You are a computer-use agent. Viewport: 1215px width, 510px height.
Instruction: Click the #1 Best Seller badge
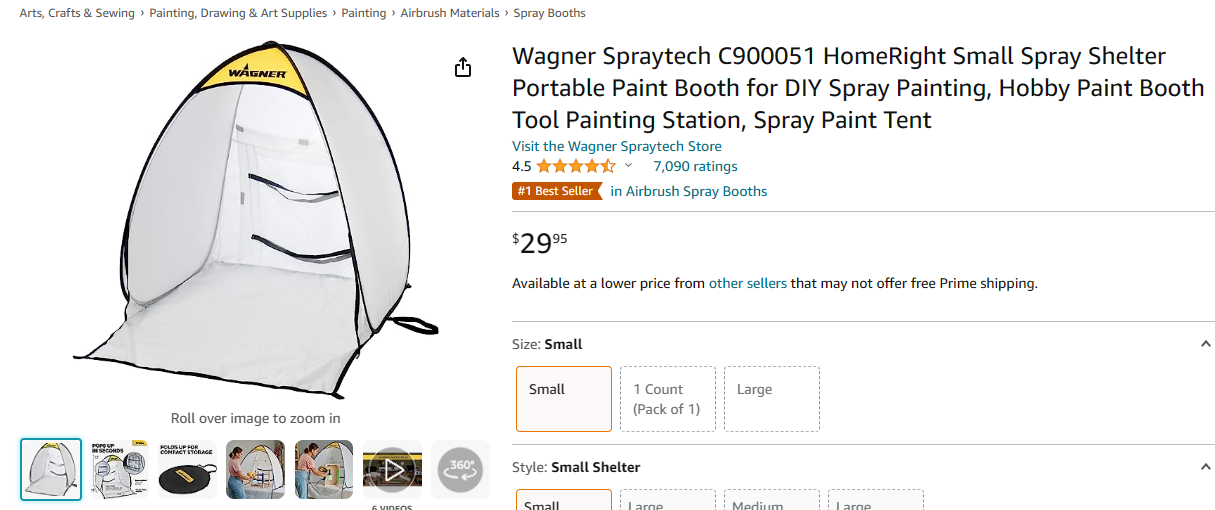pyautogui.click(x=556, y=191)
